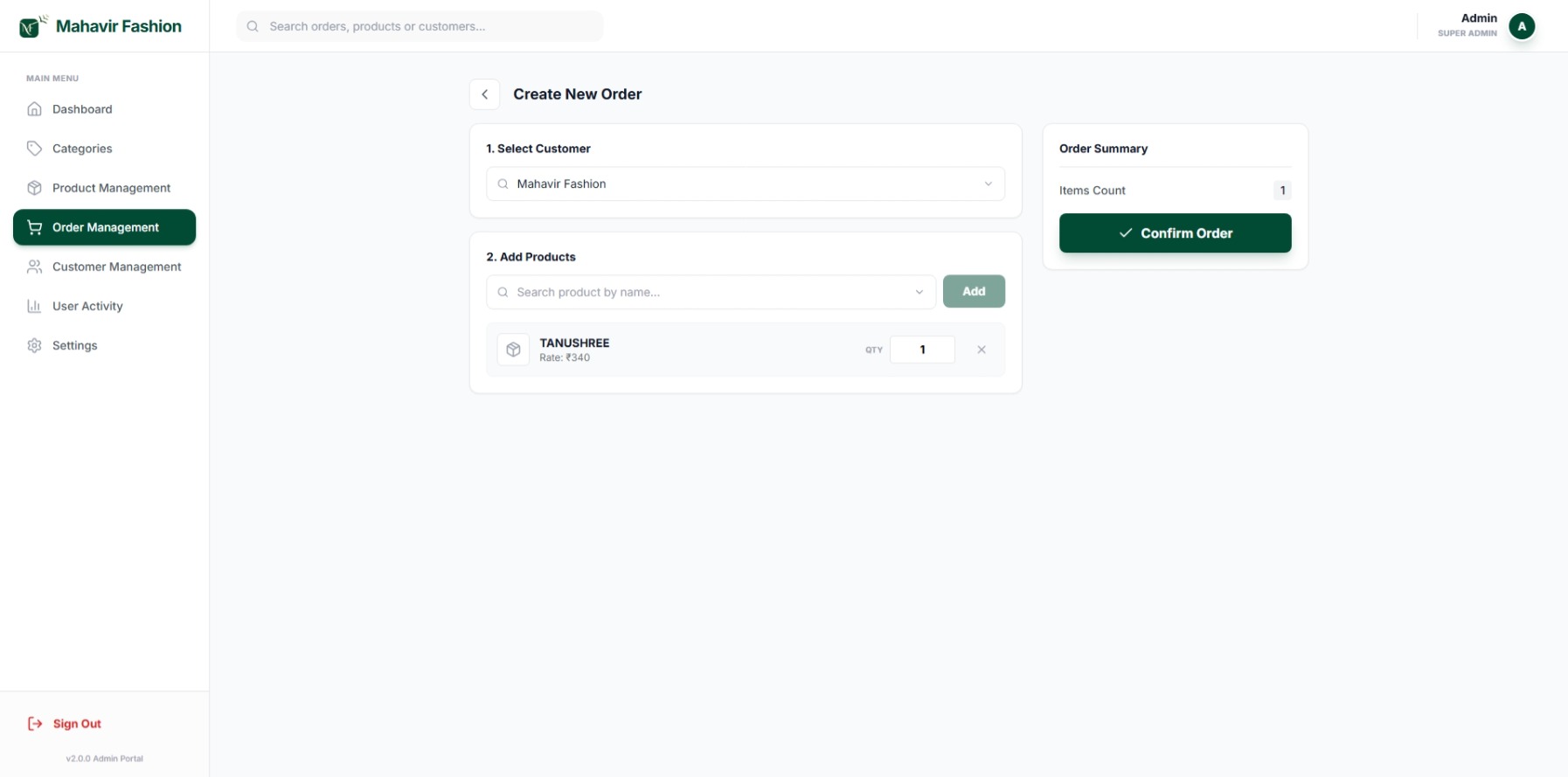Expand the Select Customer dropdown chevron
The height and width of the screenshot is (777, 1568).
[989, 184]
